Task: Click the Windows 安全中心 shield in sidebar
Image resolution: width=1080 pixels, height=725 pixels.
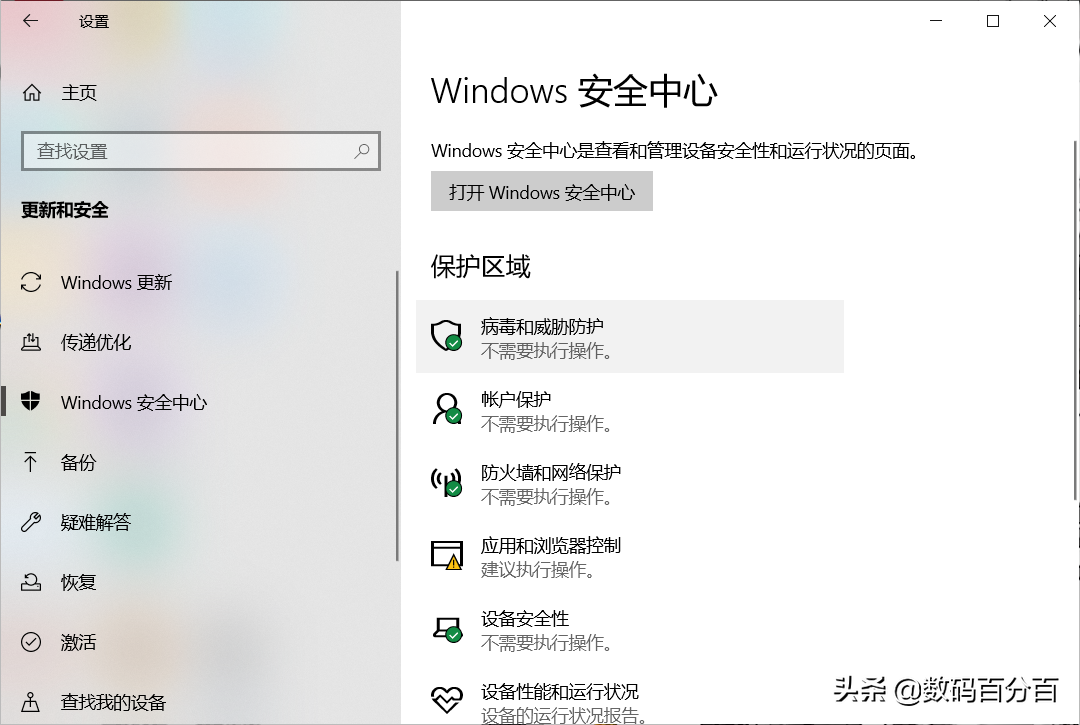Action: click(x=30, y=403)
